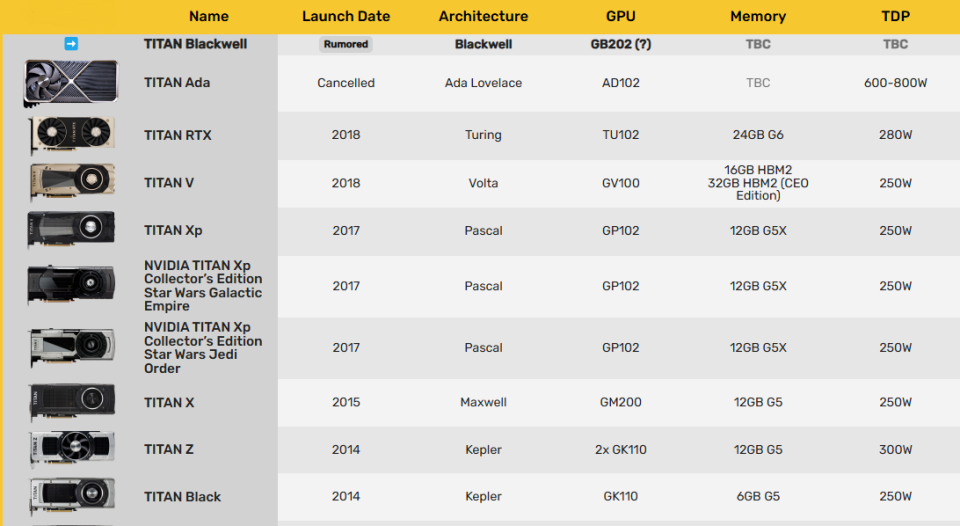960x526 pixels.
Task: Open the TITAN X card image
Action: [x=72, y=402]
